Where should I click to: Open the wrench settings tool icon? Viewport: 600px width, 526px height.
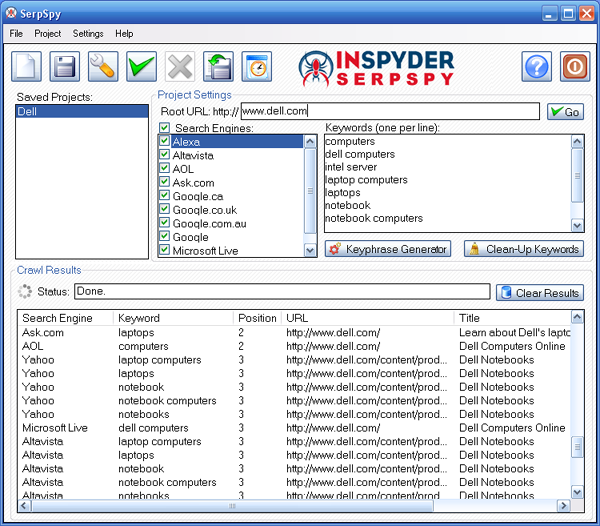click(x=103, y=67)
